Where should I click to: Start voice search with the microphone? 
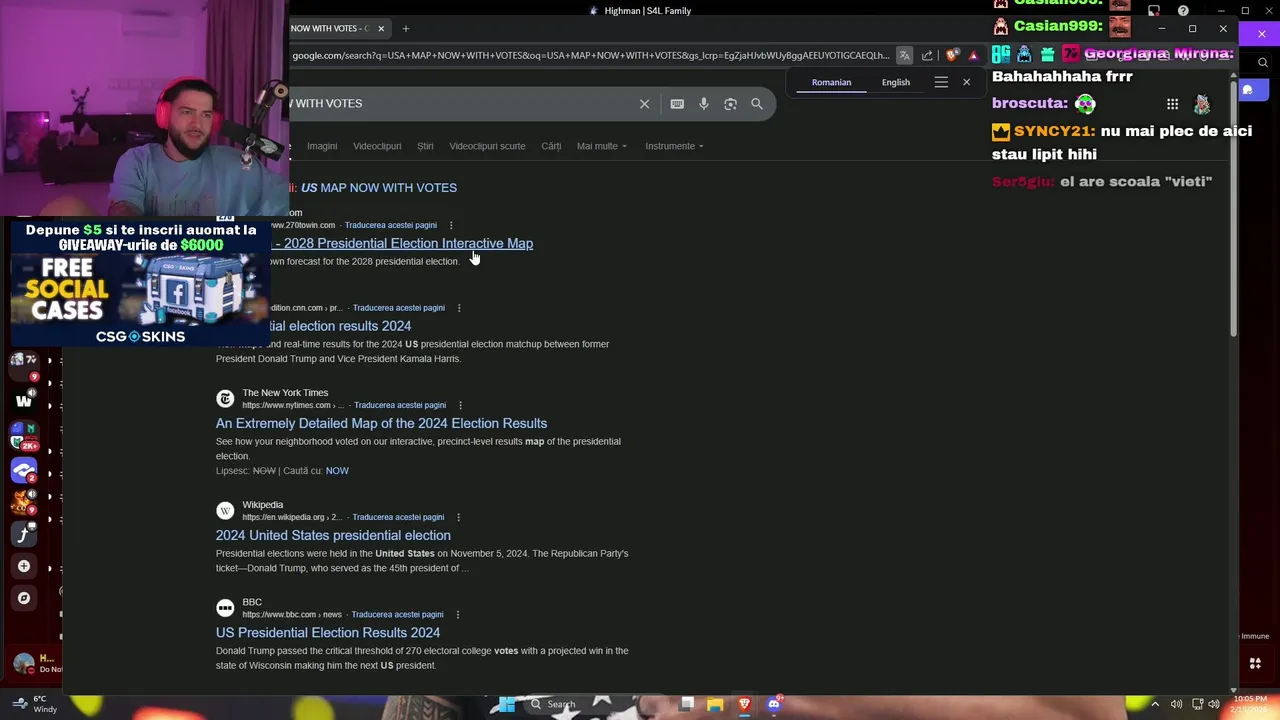[x=704, y=104]
